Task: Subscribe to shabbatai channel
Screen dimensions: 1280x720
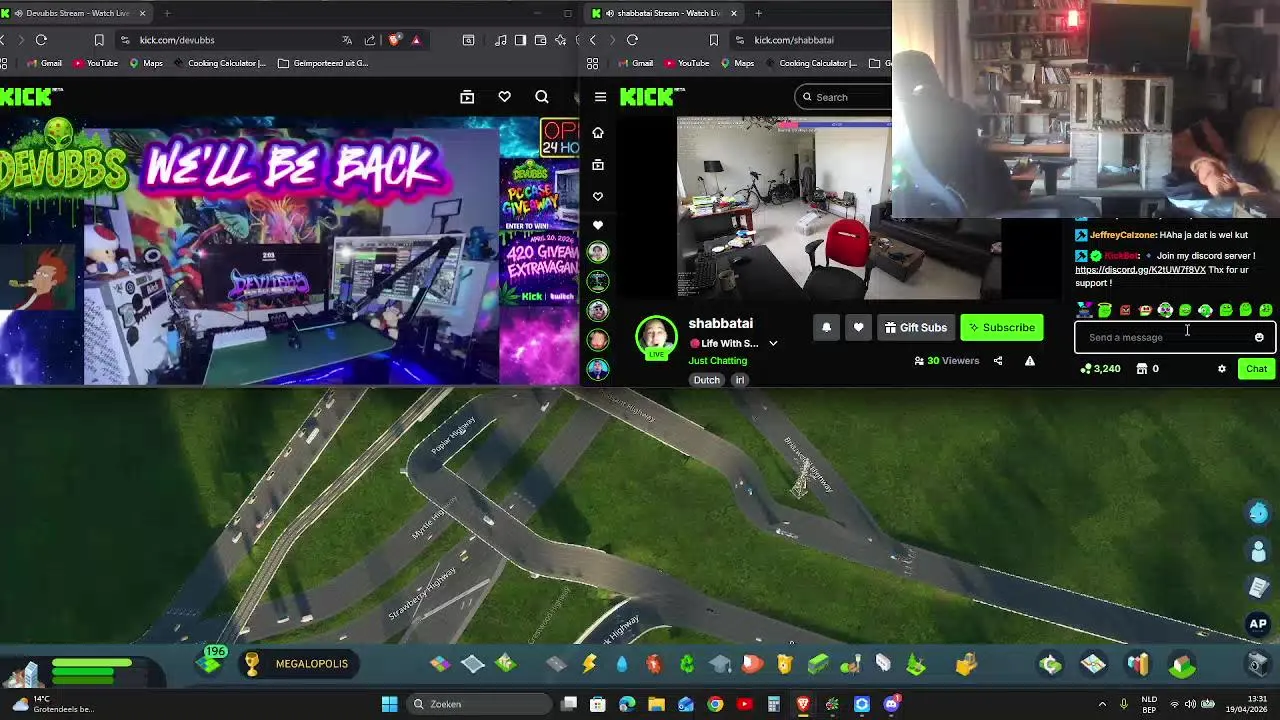Action: pos(1001,328)
